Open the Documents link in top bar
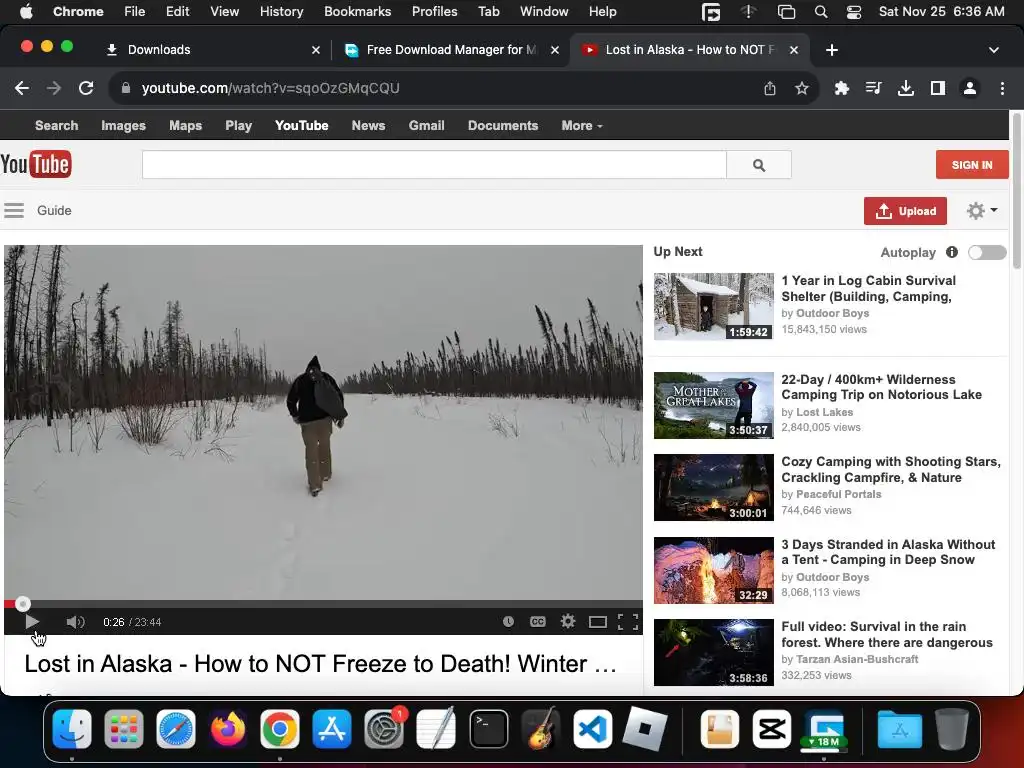Viewport: 1024px width, 768px height. (x=503, y=125)
